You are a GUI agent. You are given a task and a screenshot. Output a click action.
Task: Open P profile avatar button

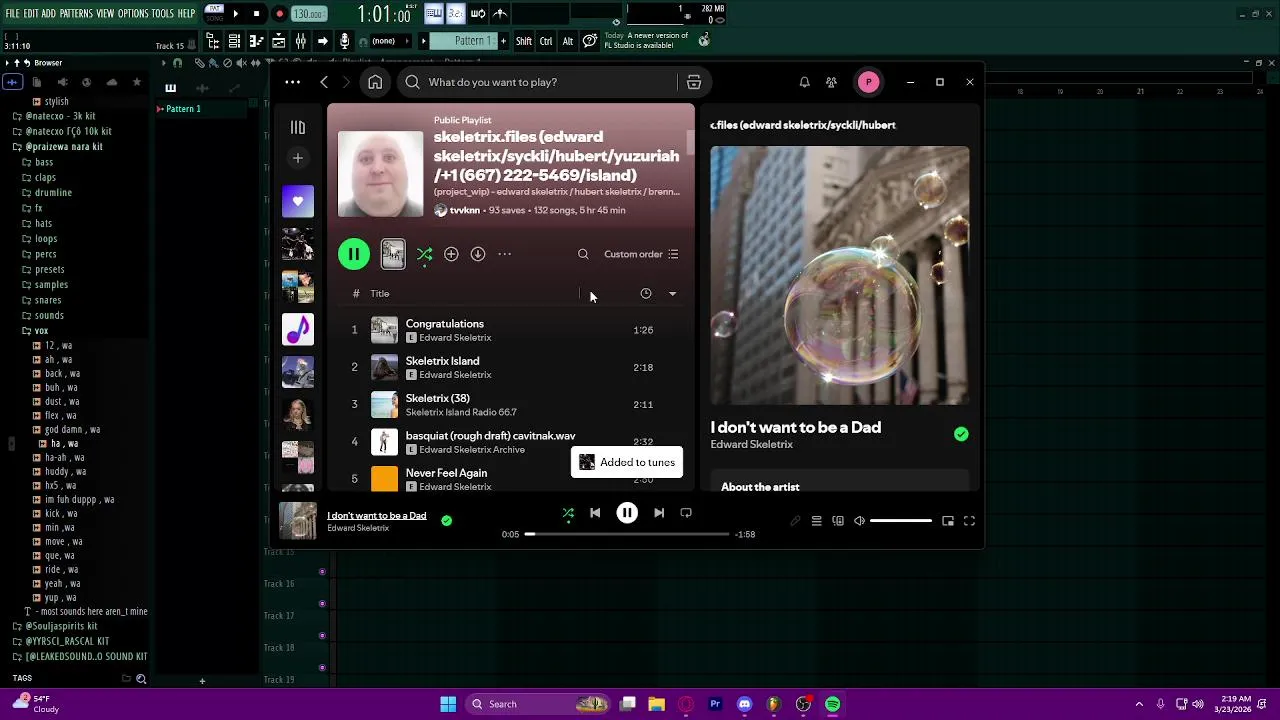868,82
